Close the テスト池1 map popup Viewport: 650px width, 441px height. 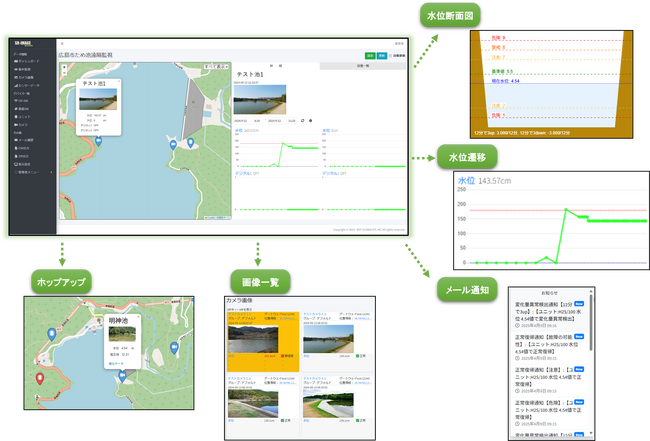click(120, 83)
